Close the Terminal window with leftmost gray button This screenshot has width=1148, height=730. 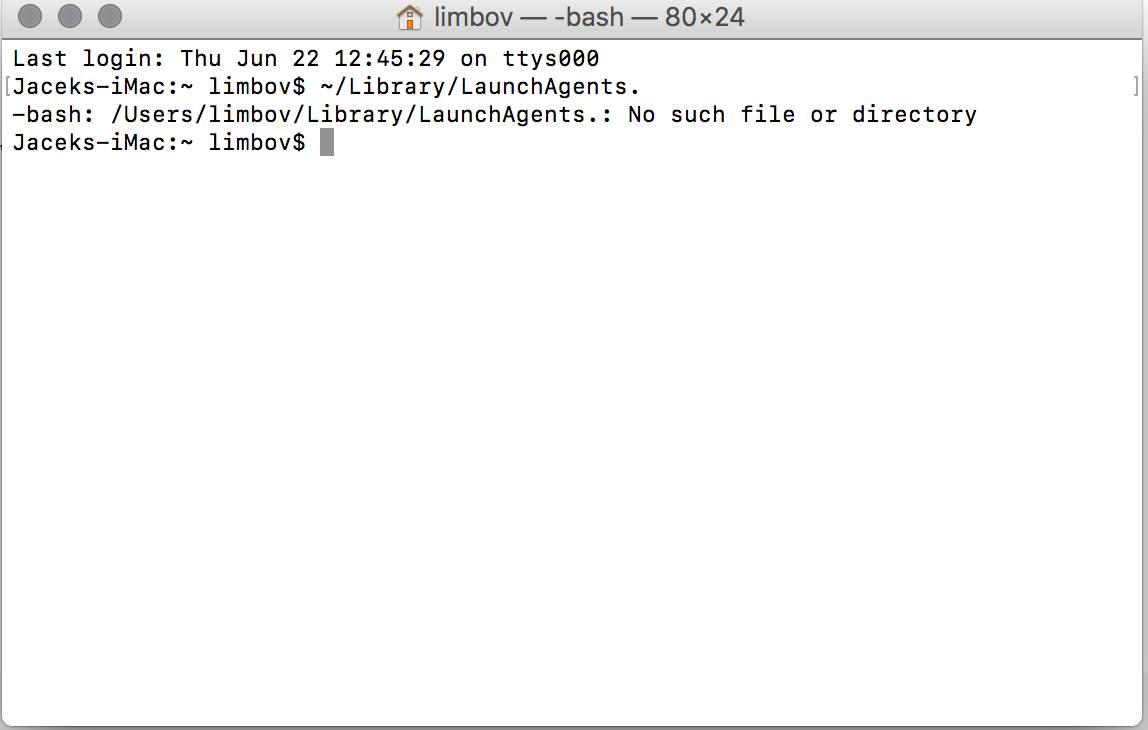click(30, 16)
